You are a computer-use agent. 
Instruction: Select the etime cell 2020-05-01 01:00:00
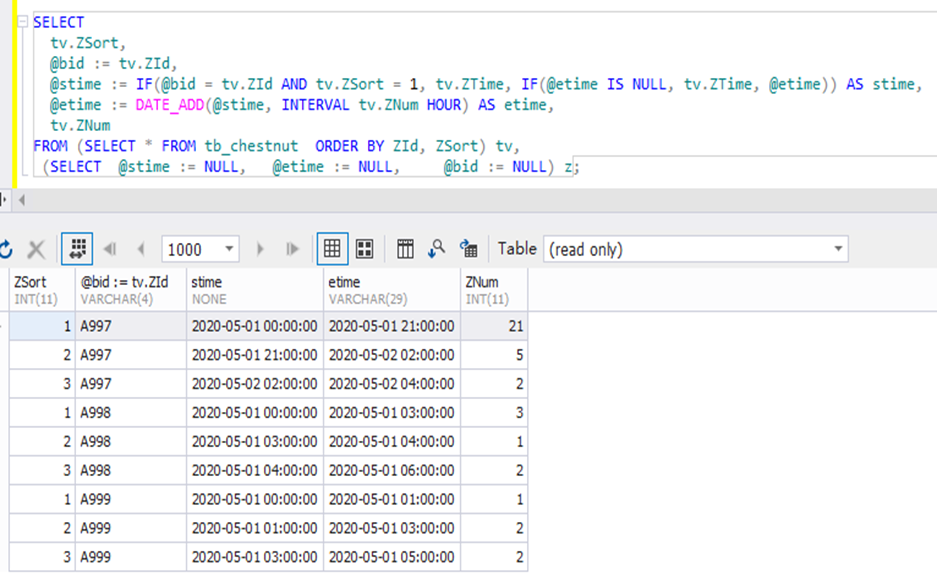[x=392, y=499]
